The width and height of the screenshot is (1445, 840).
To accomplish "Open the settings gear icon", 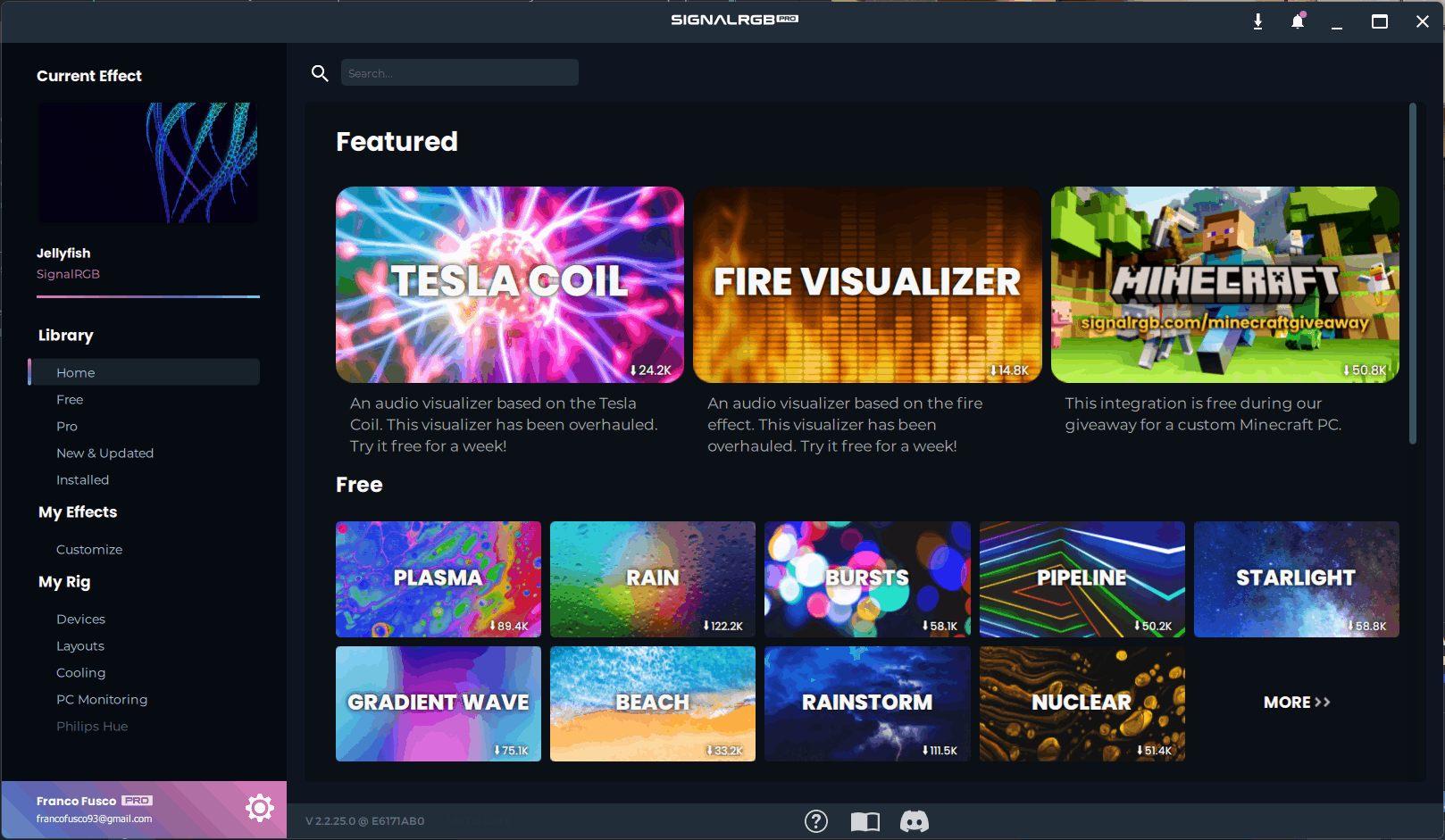I will click(260, 808).
